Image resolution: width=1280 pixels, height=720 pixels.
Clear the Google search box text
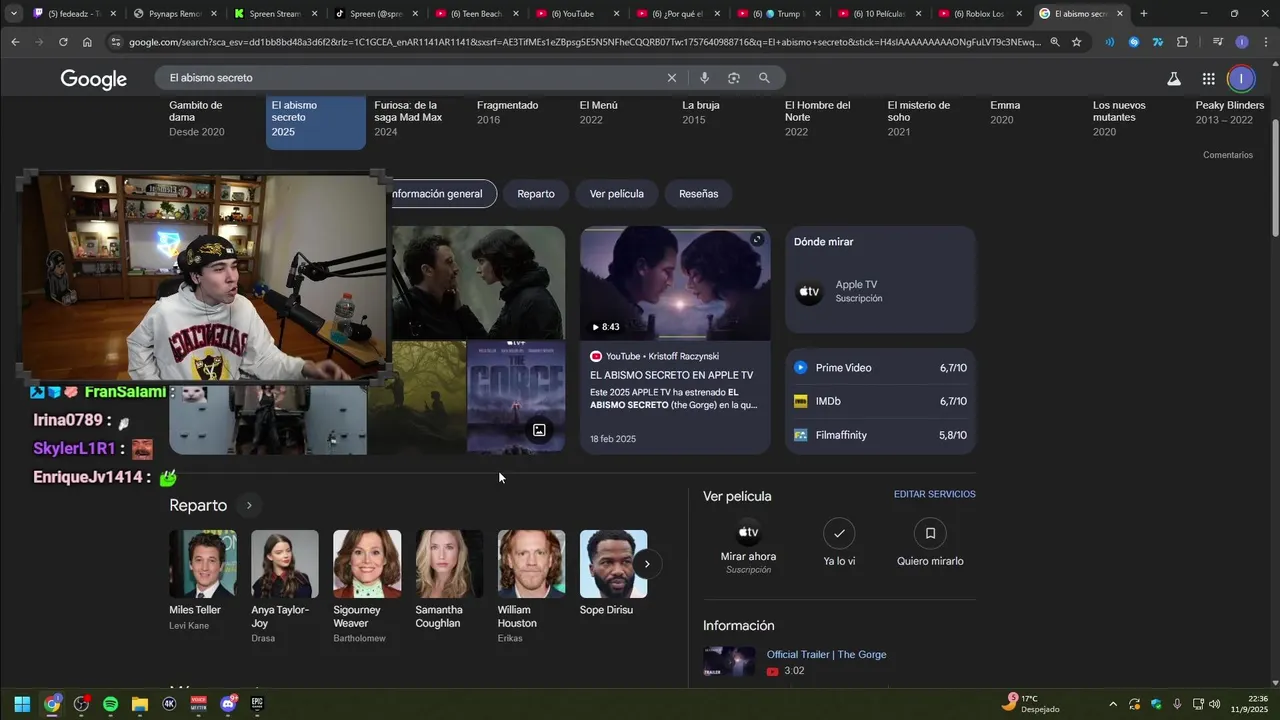[x=672, y=78]
